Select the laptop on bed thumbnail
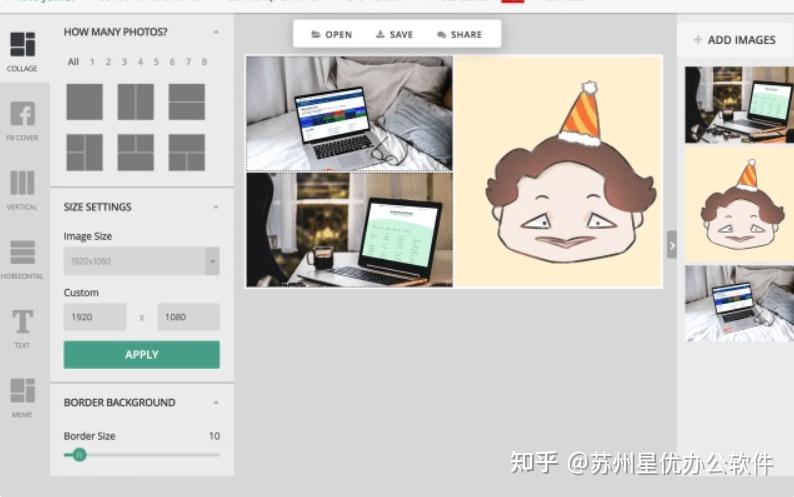The width and height of the screenshot is (794, 497). (739, 303)
